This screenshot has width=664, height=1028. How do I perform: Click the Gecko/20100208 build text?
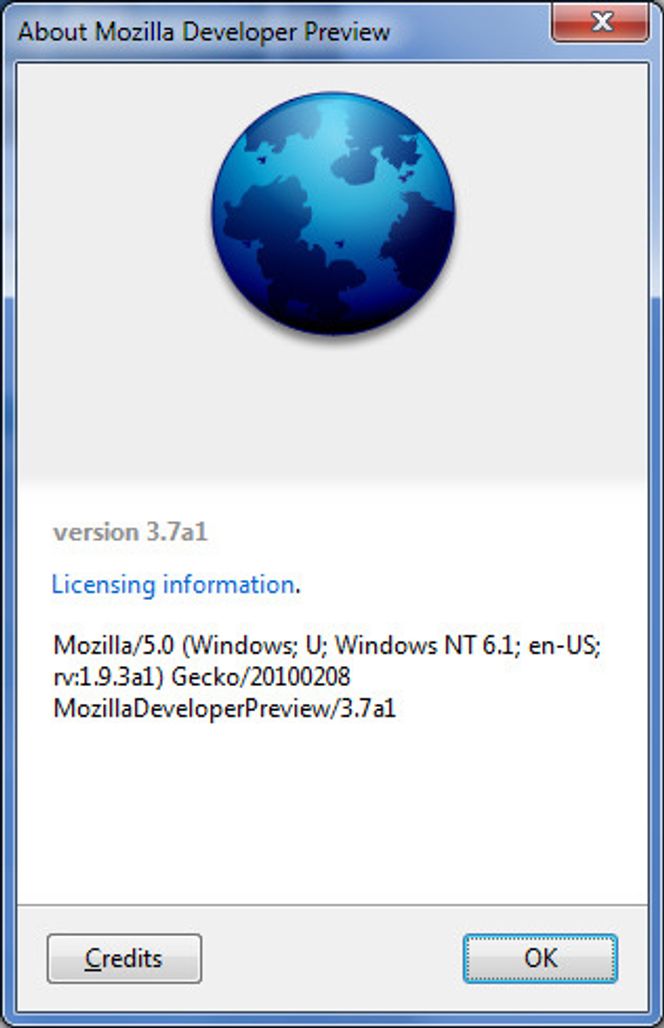pos(261,677)
